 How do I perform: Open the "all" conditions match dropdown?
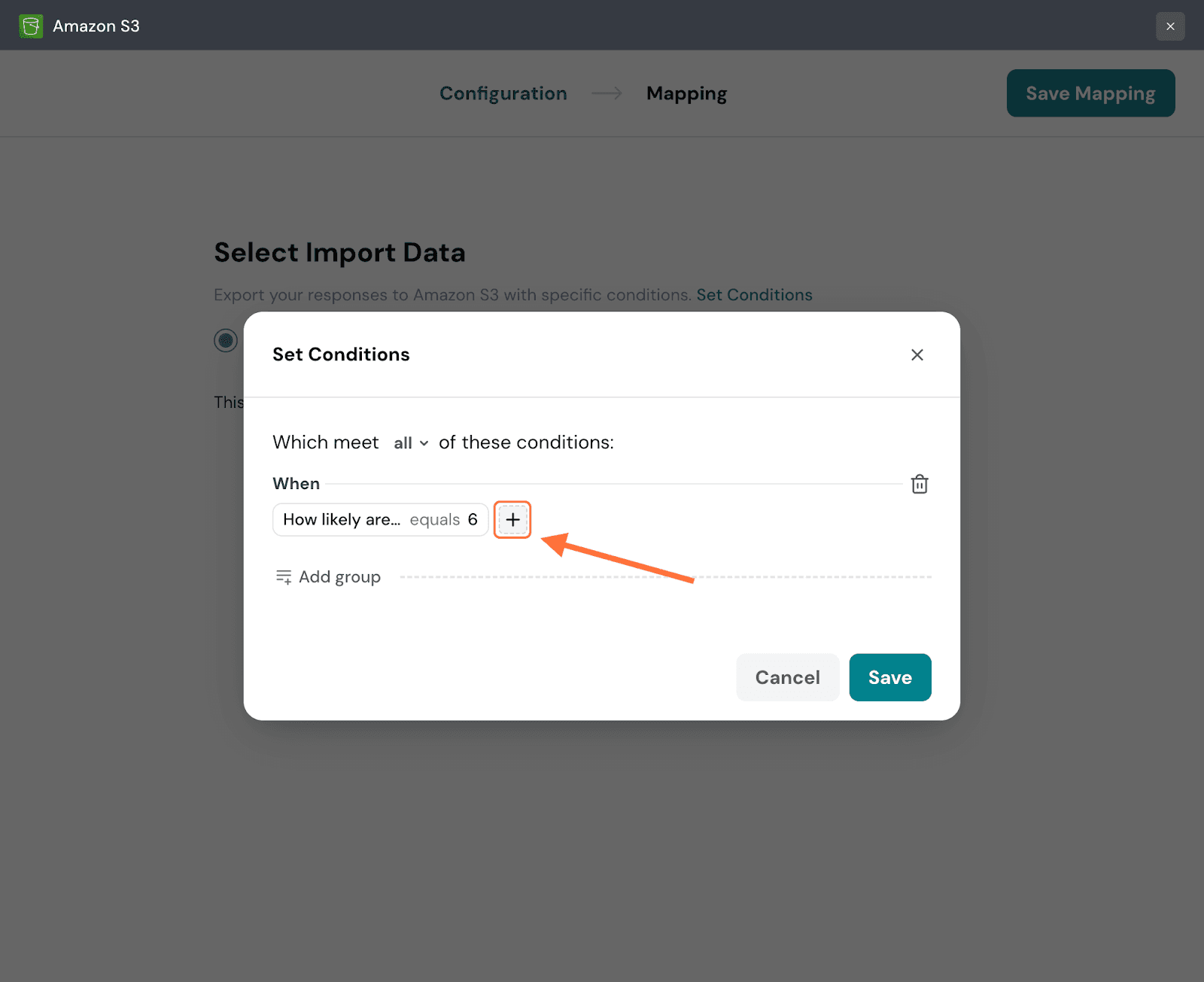click(410, 443)
